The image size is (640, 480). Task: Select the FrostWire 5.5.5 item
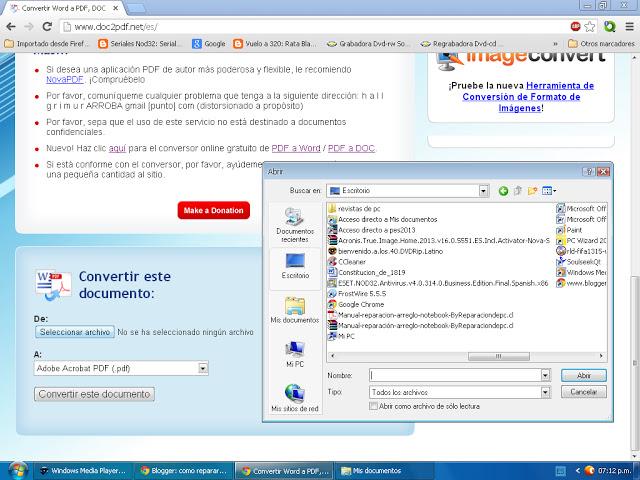(357, 293)
